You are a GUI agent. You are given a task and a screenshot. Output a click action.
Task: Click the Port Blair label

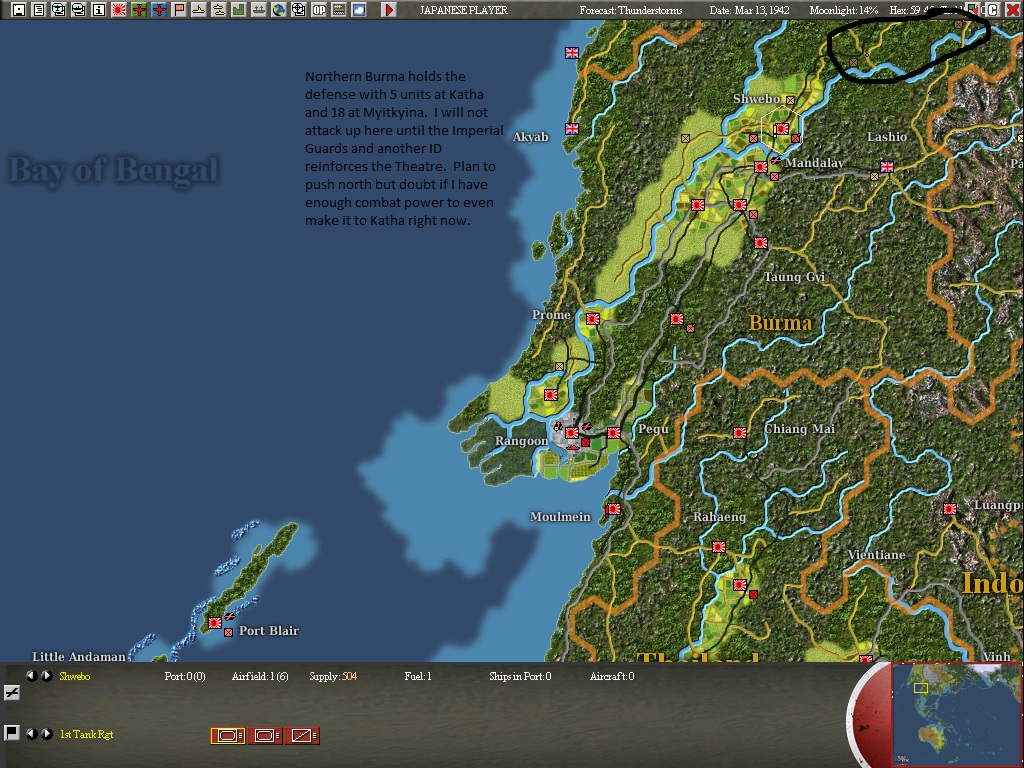268,631
